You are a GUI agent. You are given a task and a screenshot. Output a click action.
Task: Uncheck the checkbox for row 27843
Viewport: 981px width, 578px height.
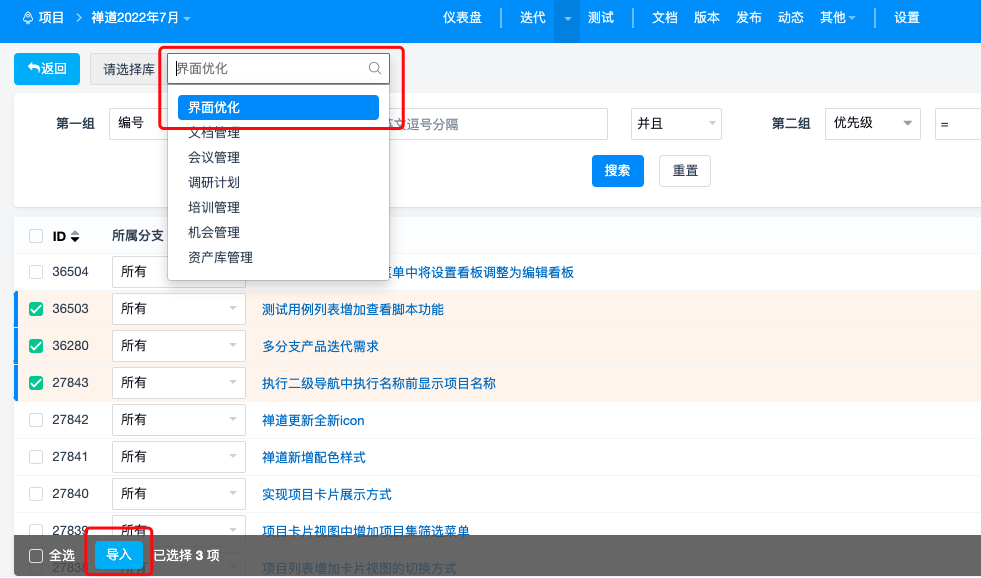36,383
